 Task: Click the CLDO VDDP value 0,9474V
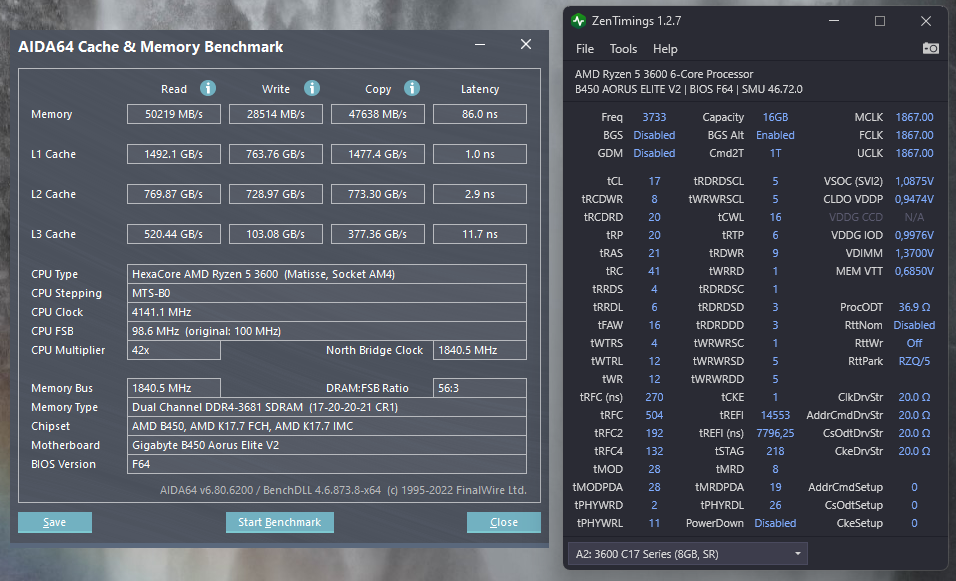(914, 199)
